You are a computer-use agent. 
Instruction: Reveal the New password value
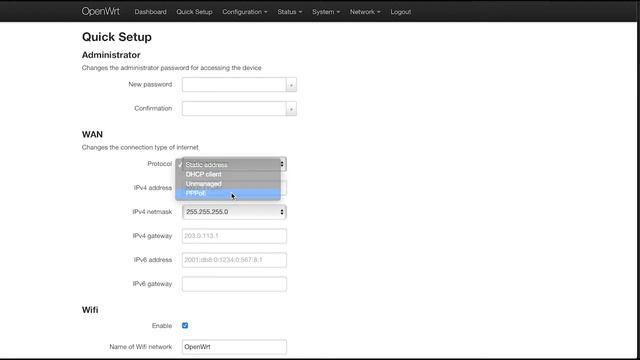pos(291,85)
